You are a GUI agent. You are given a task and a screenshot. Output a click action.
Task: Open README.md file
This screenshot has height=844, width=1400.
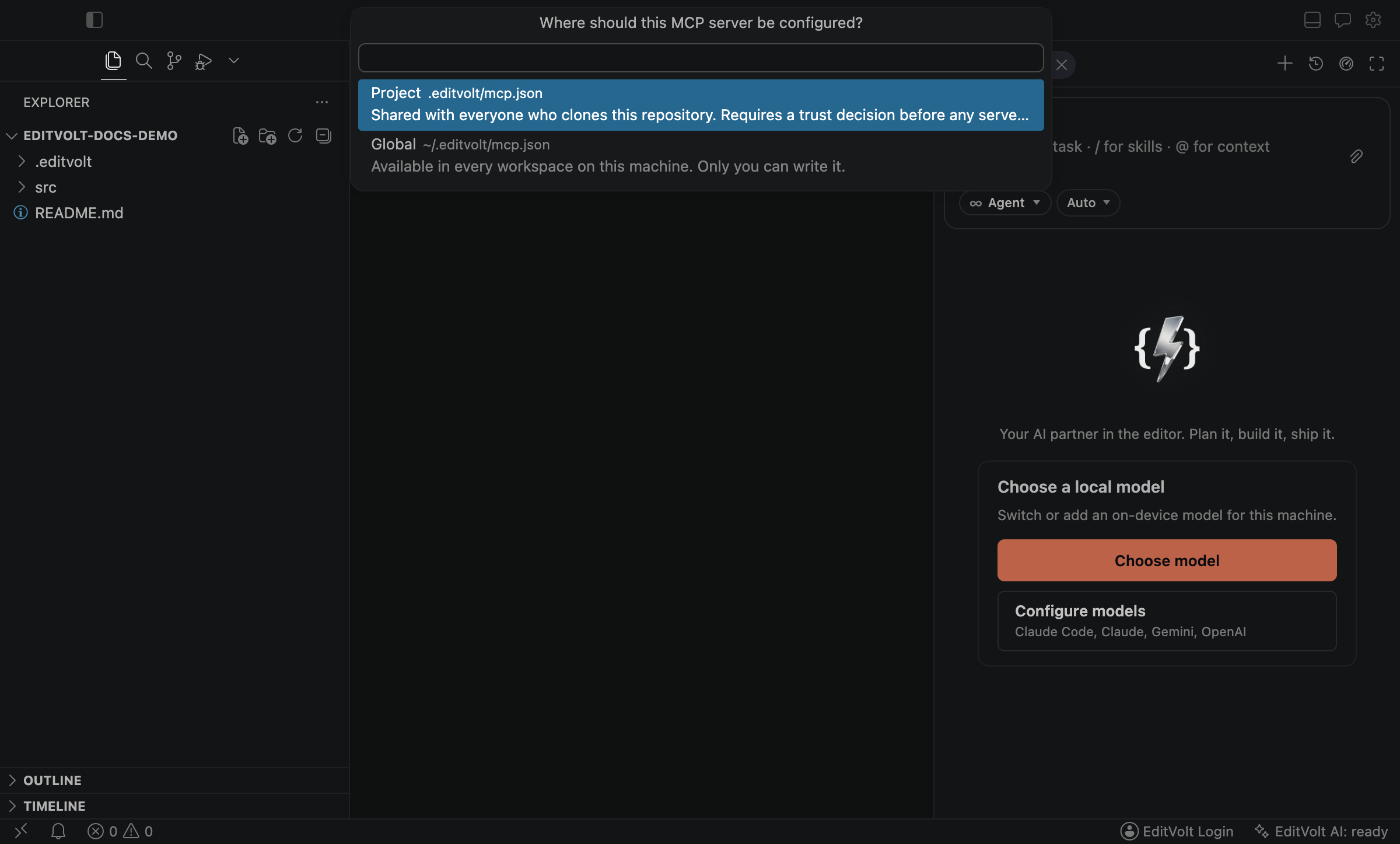(79, 213)
